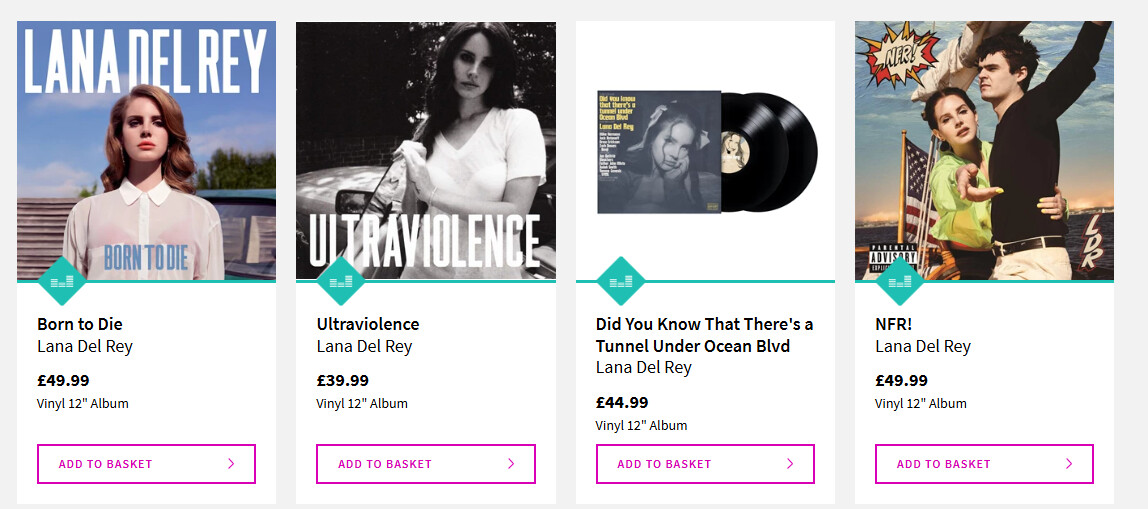The image size is (1148, 509).
Task: Add Ultraviolence vinyl to basket
Action: click(x=425, y=464)
